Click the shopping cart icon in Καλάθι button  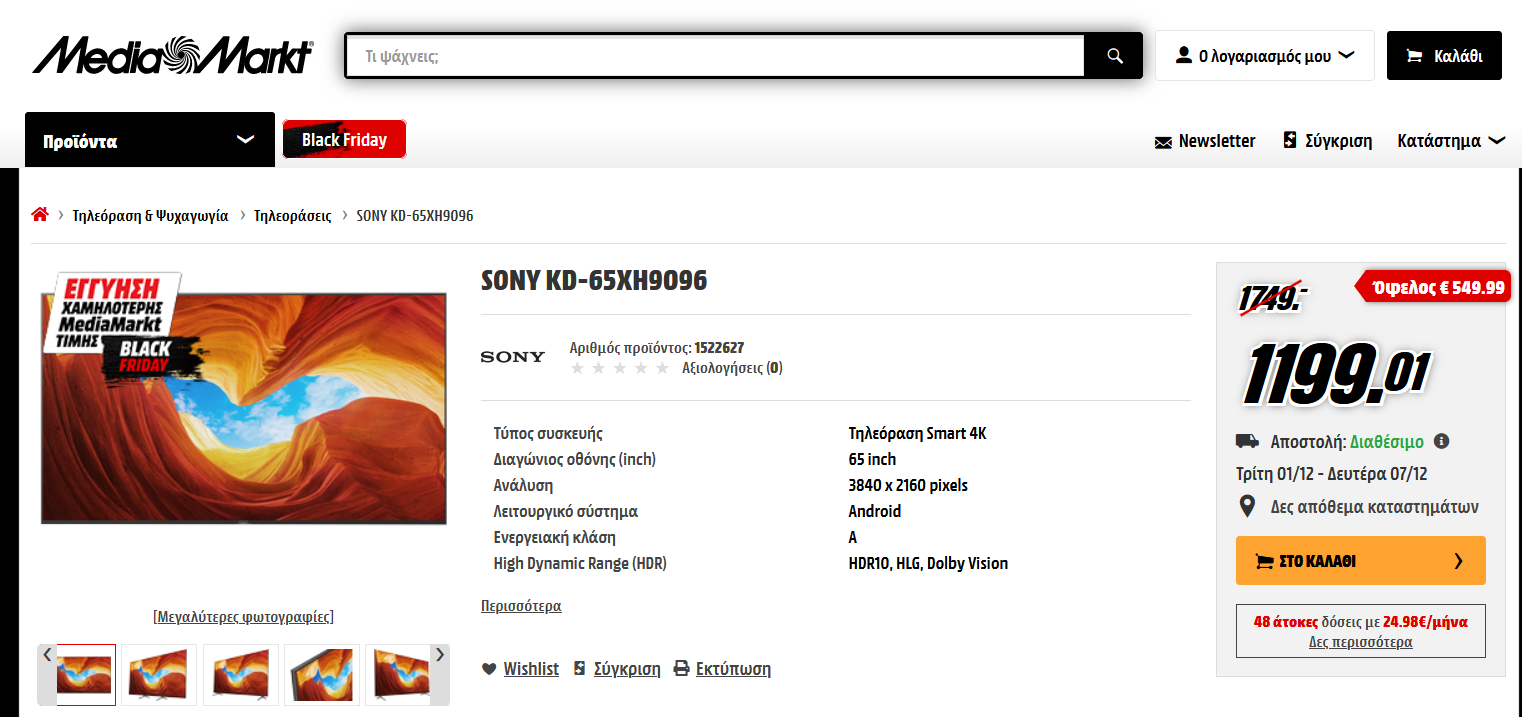(x=1414, y=56)
